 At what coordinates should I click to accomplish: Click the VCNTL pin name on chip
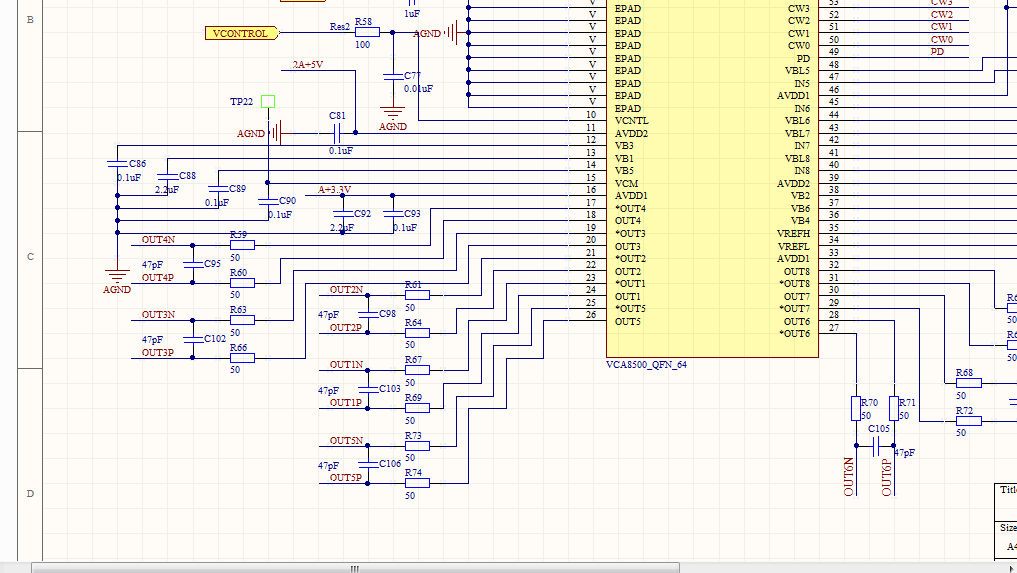click(631, 121)
